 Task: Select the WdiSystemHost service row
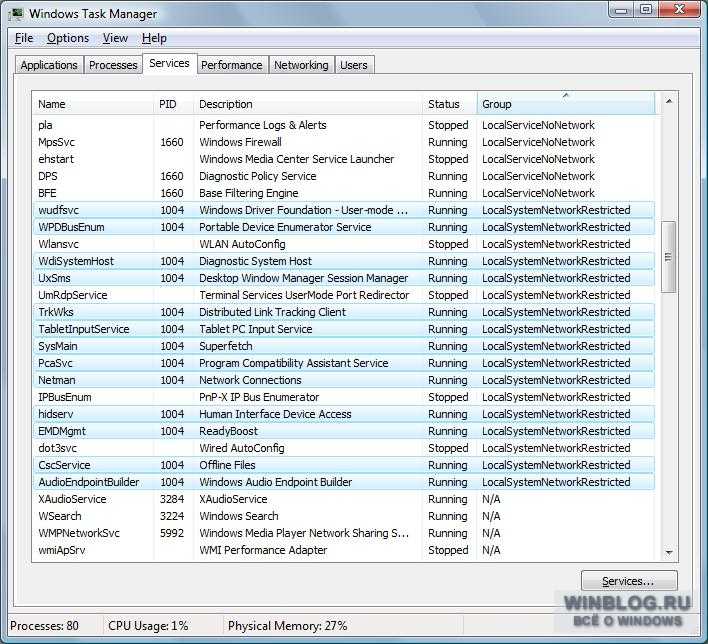pos(343,261)
